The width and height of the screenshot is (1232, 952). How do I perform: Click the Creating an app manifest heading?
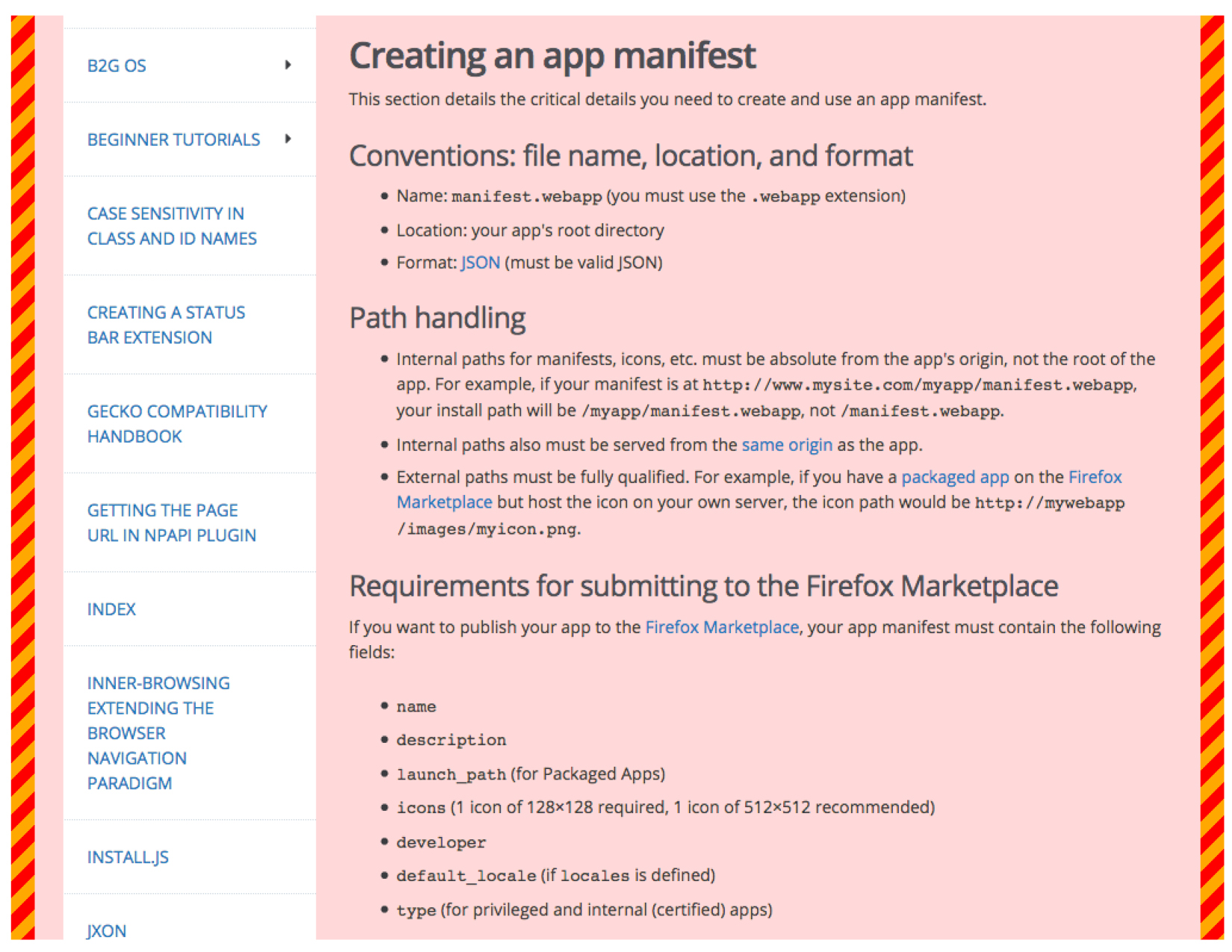coord(553,55)
